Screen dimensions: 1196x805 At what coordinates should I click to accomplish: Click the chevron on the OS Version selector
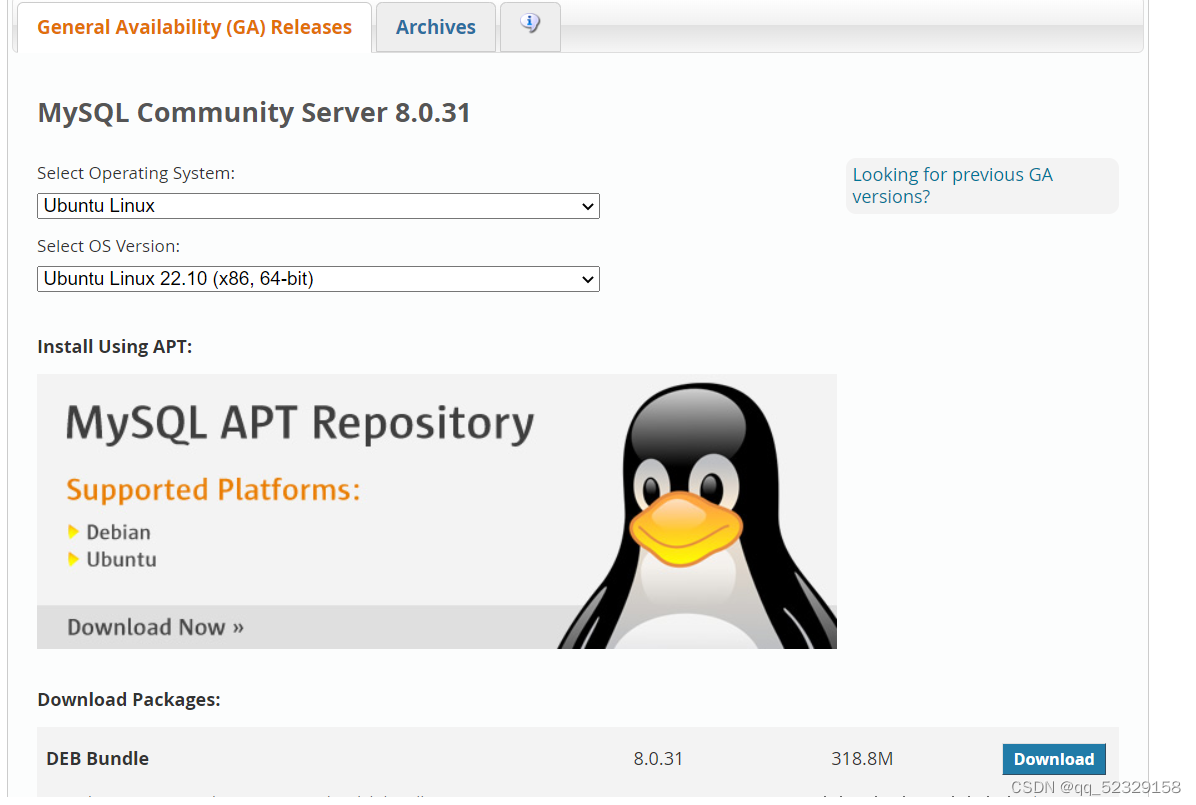[x=589, y=279]
